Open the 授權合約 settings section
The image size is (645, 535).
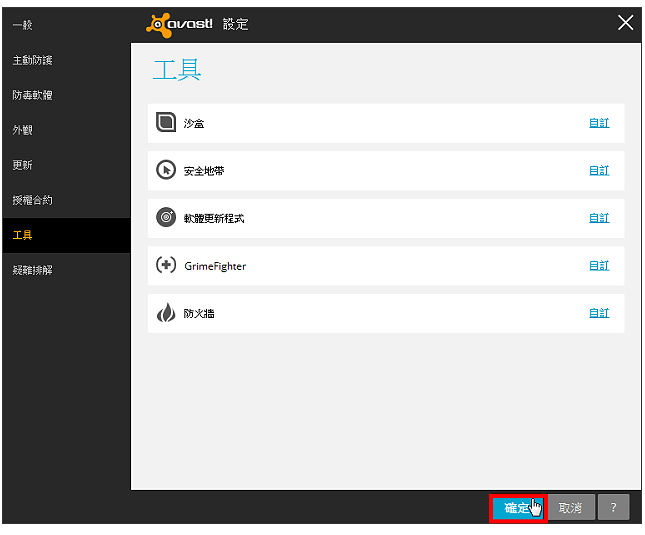[66, 200]
